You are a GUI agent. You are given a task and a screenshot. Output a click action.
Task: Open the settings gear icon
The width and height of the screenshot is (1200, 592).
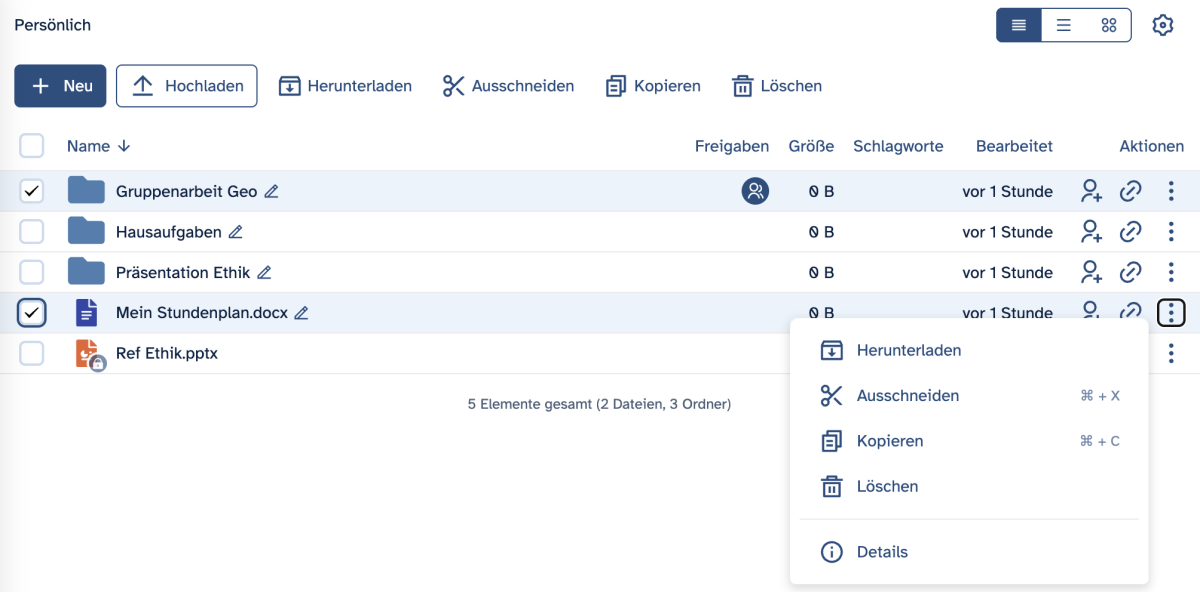tap(1162, 26)
